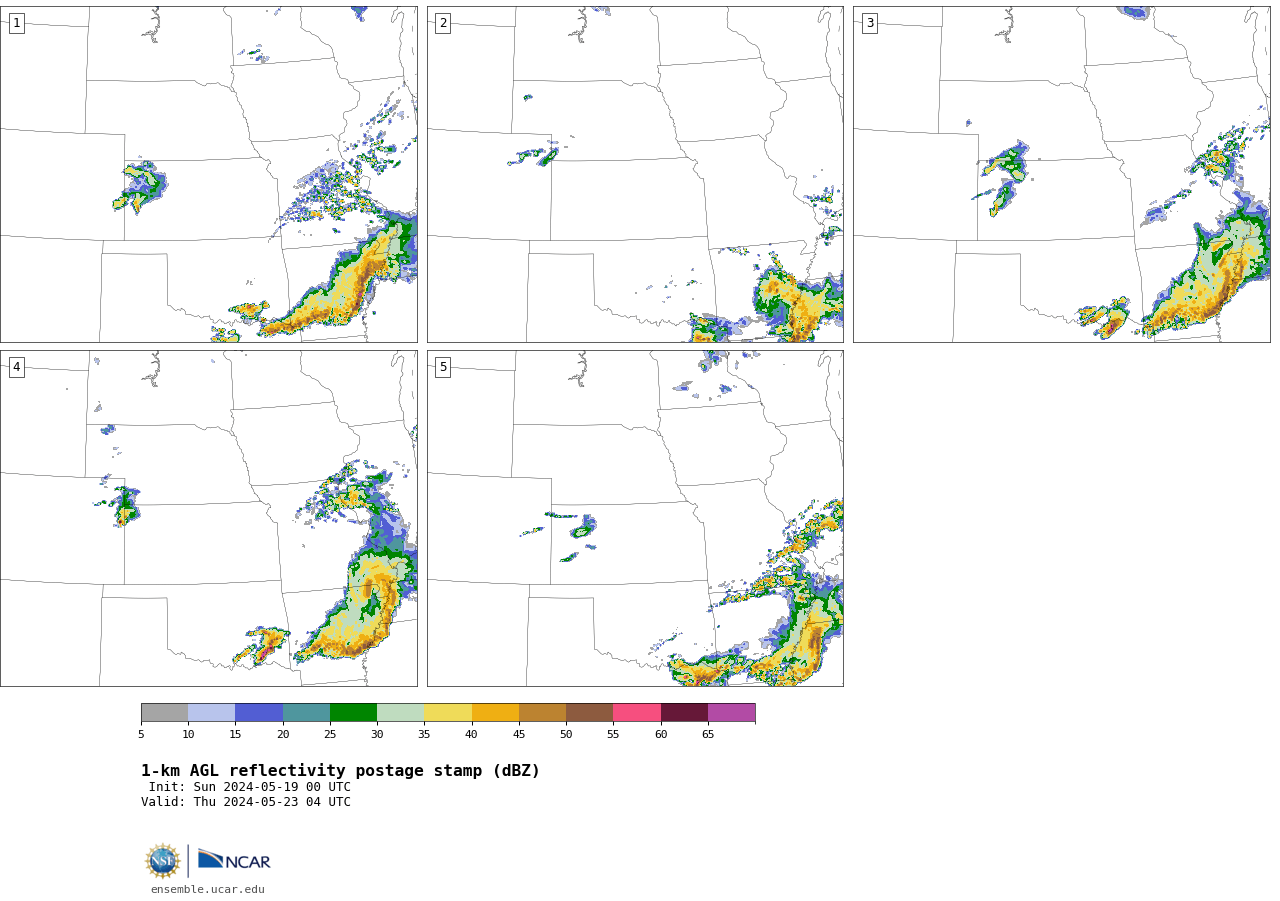Click the NCAR logo
This screenshot has width=1280, height=901.
(x=234, y=860)
